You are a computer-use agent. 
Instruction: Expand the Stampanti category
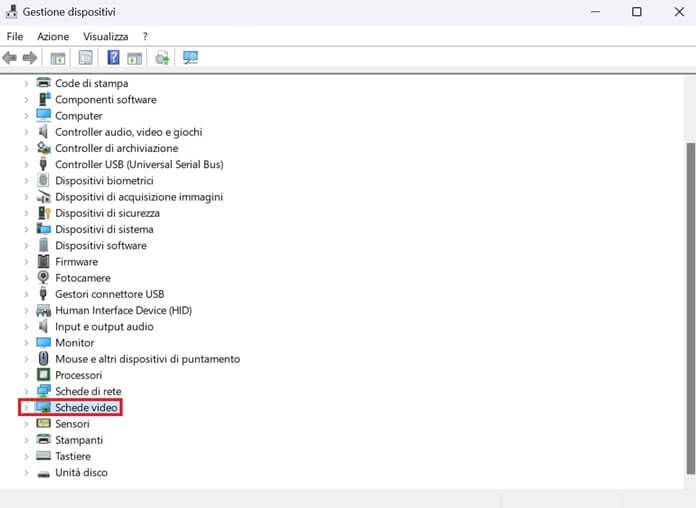pyautogui.click(x=26, y=440)
